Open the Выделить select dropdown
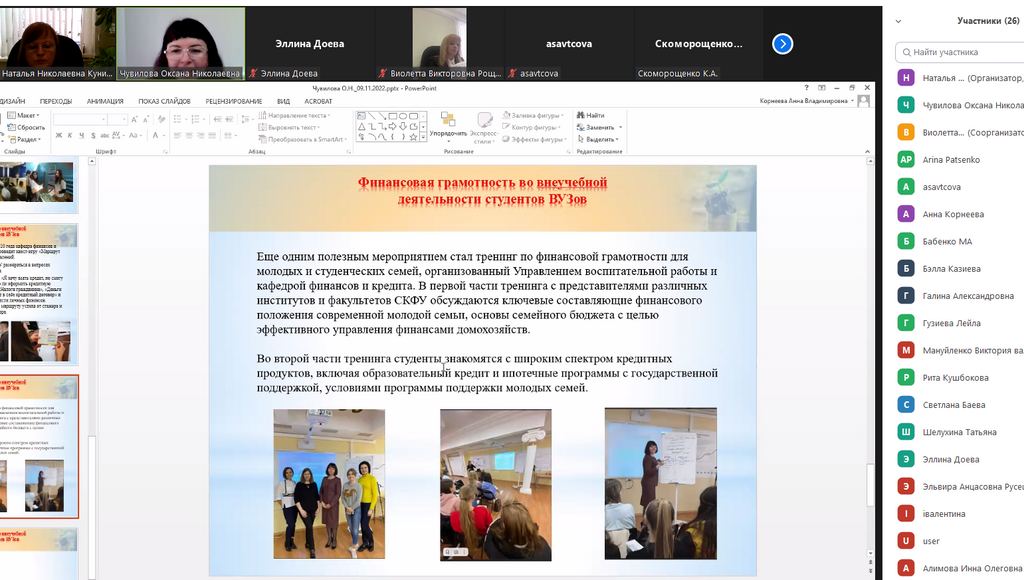This screenshot has height=580, width=1024. click(598, 139)
